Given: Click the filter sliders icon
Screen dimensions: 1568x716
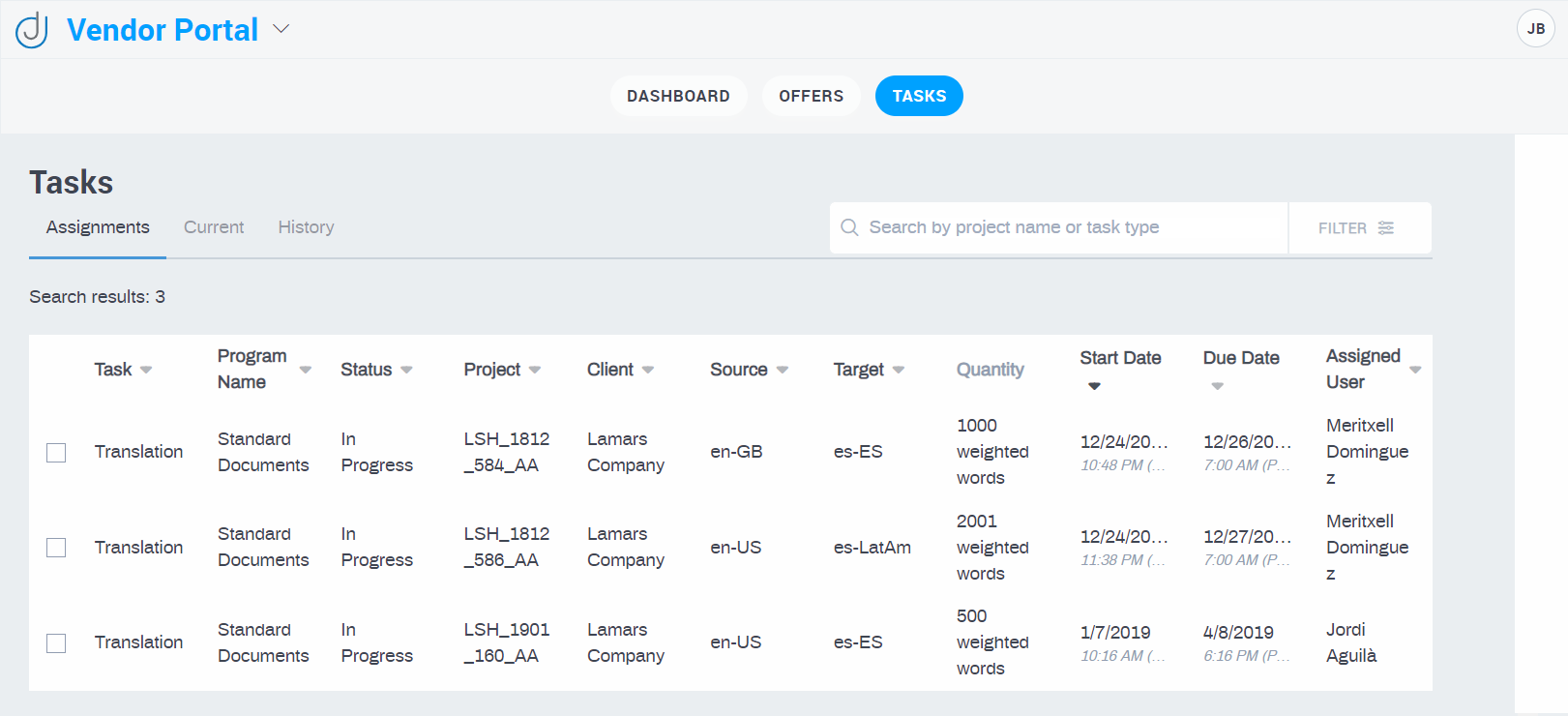Looking at the screenshot, I should [1386, 227].
